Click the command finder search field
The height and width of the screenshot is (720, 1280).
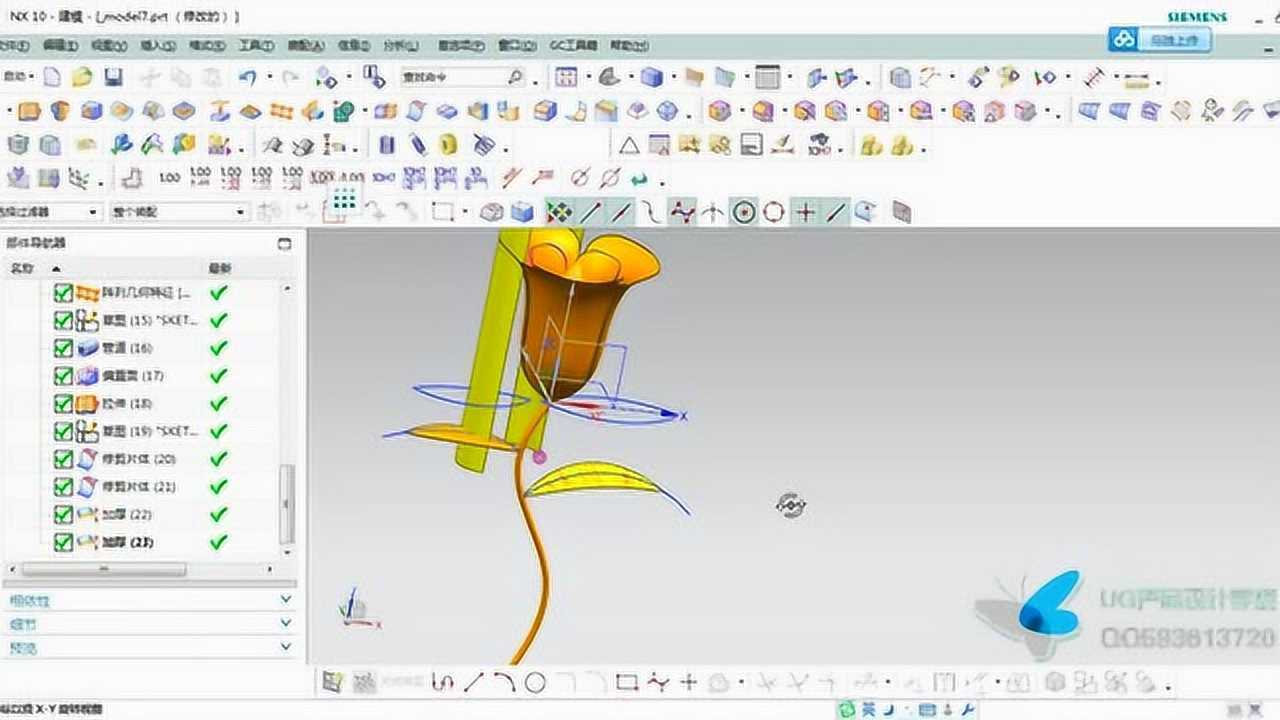(455, 77)
